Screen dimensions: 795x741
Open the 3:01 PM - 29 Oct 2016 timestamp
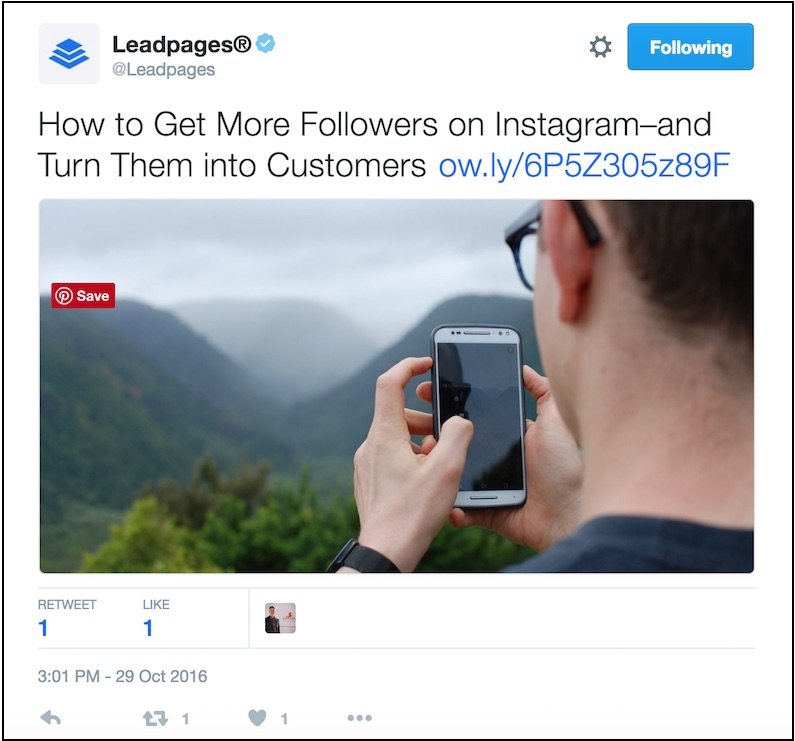pyautogui.click(x=122, y=677)
